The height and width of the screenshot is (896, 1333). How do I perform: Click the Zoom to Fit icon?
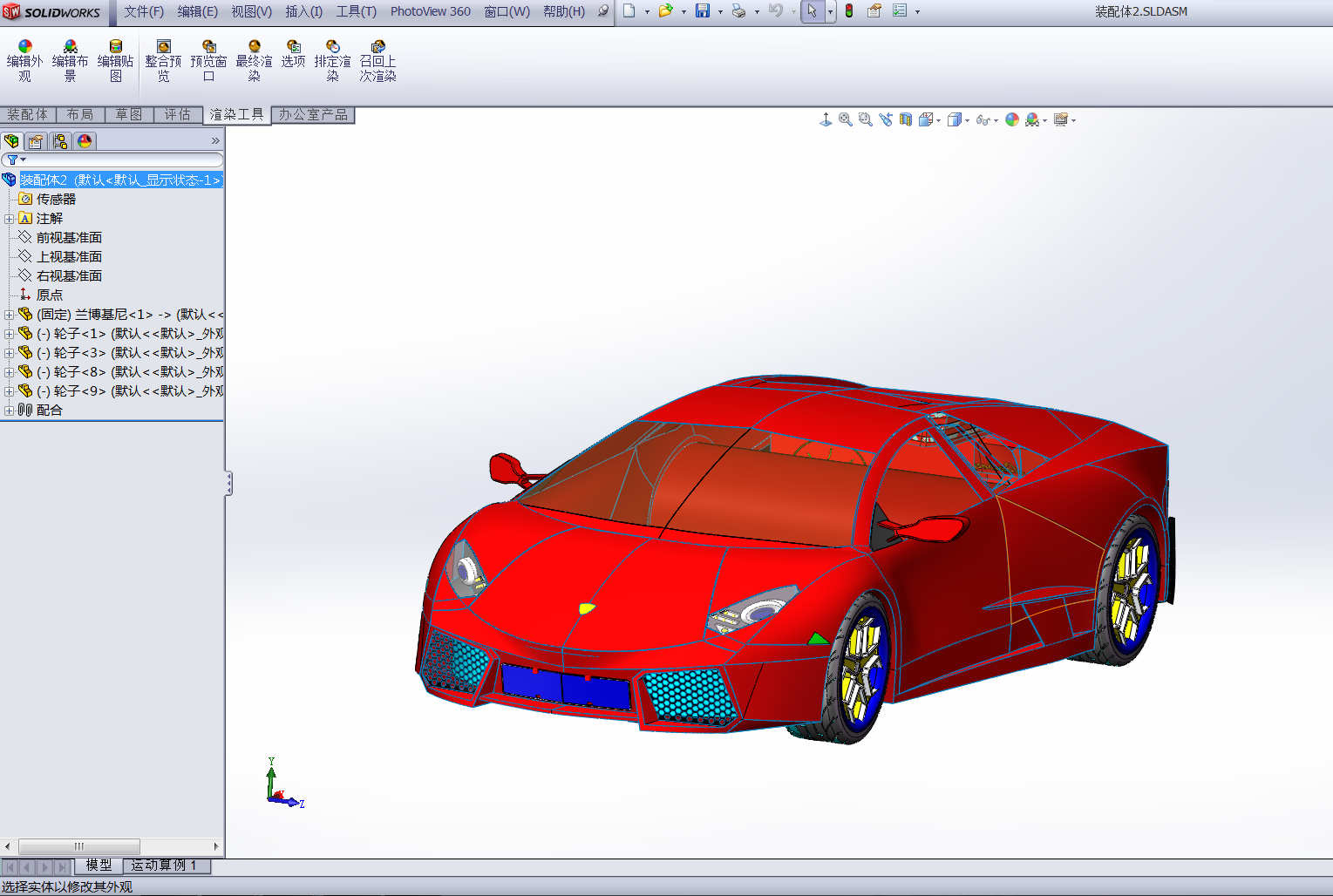pos(845,120)
